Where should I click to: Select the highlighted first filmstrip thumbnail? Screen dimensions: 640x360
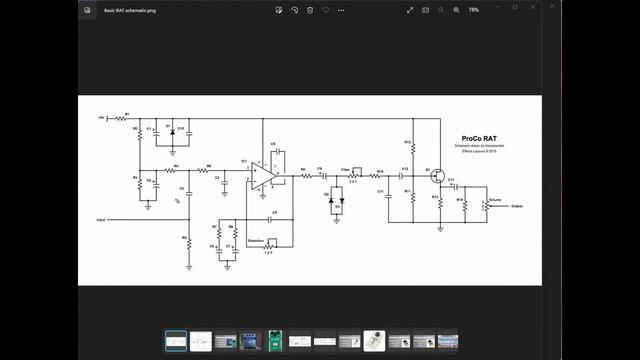[176, 341]
